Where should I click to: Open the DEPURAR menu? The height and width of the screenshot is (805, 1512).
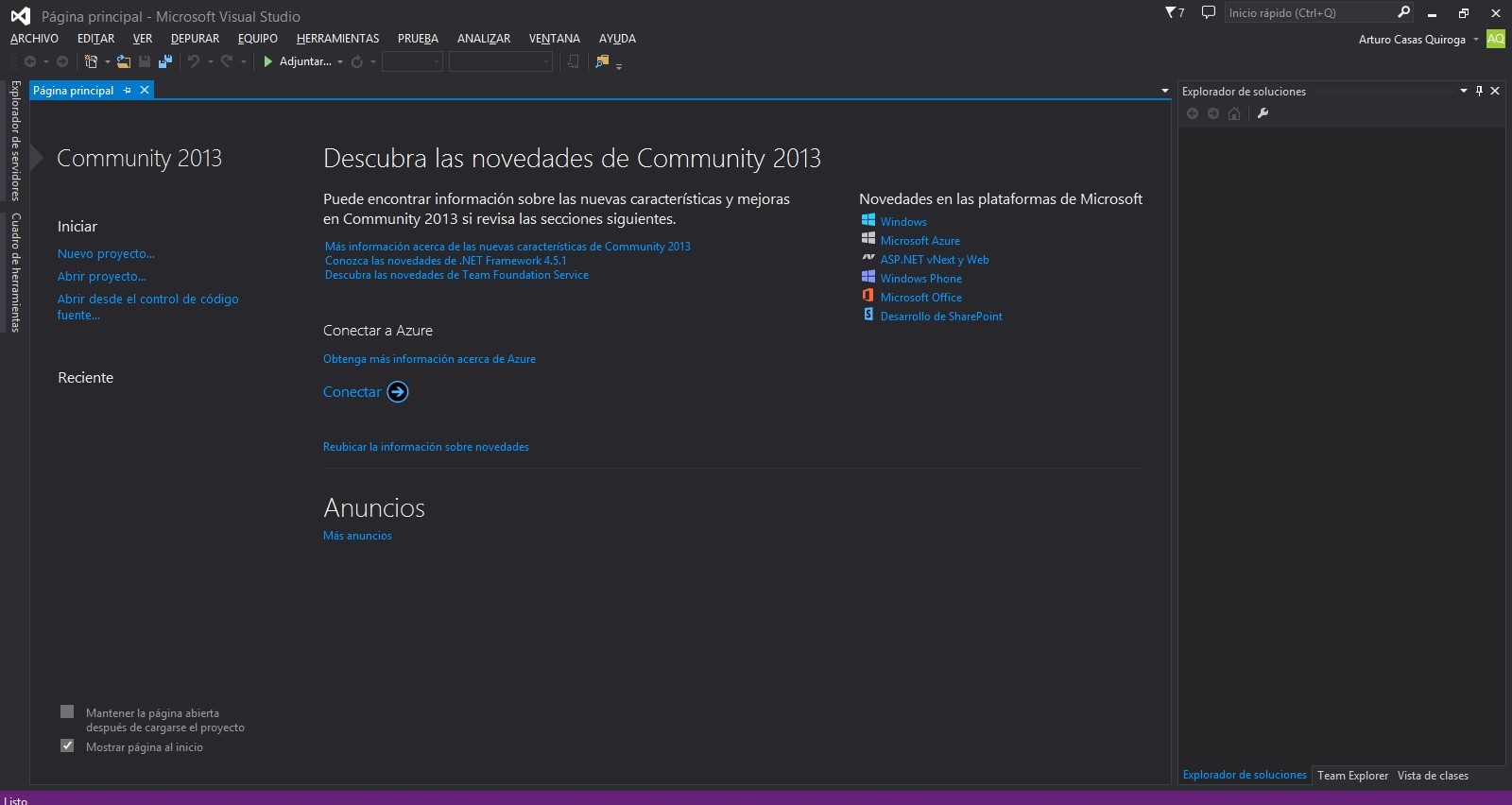[195, 39]
